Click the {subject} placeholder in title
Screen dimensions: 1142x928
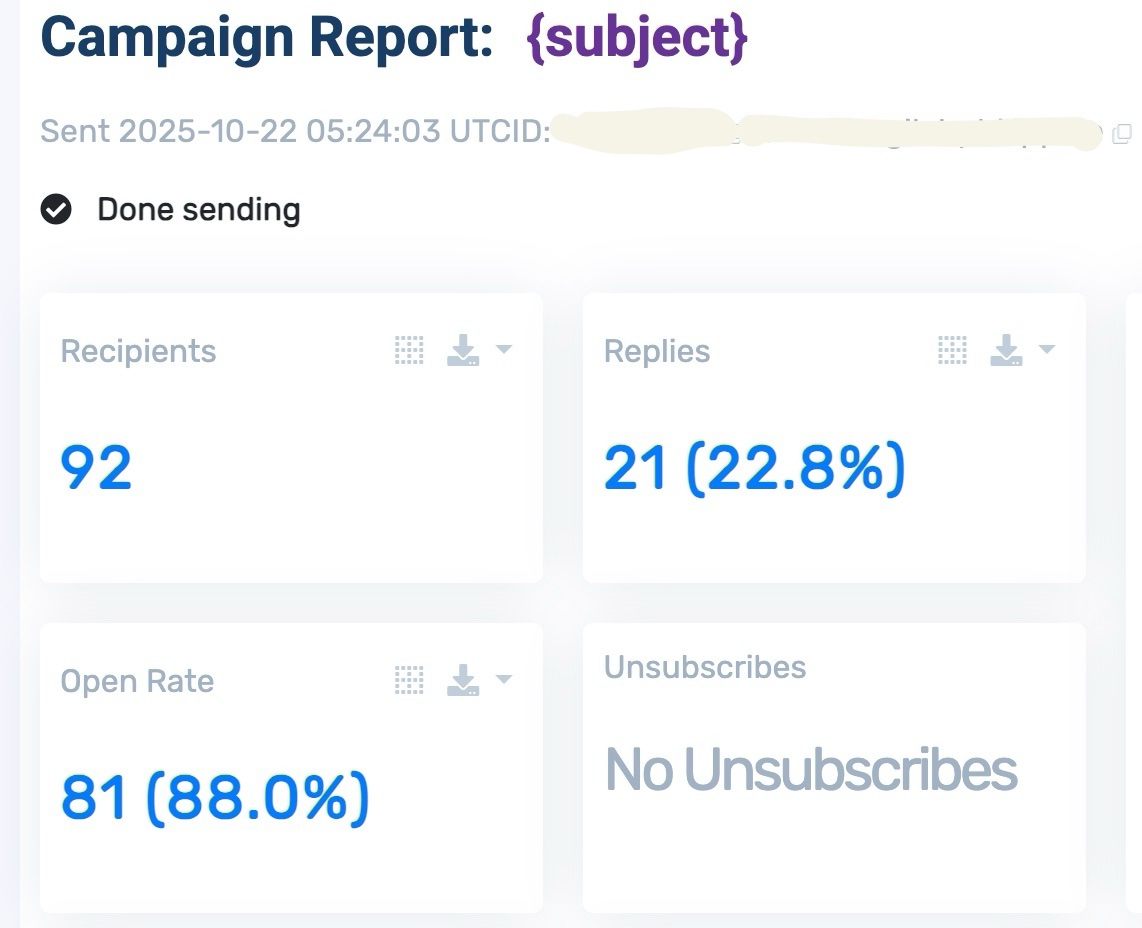[635, 38]
